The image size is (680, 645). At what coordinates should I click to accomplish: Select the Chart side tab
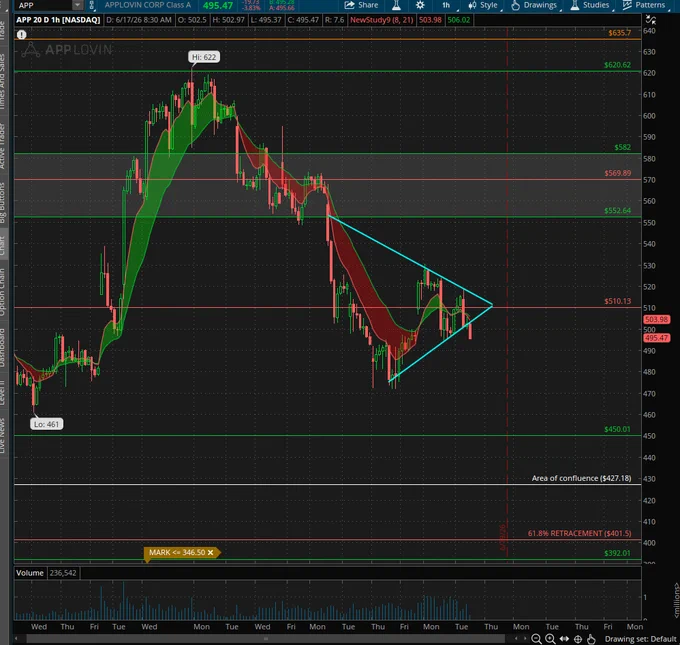[x=3, y=246]
